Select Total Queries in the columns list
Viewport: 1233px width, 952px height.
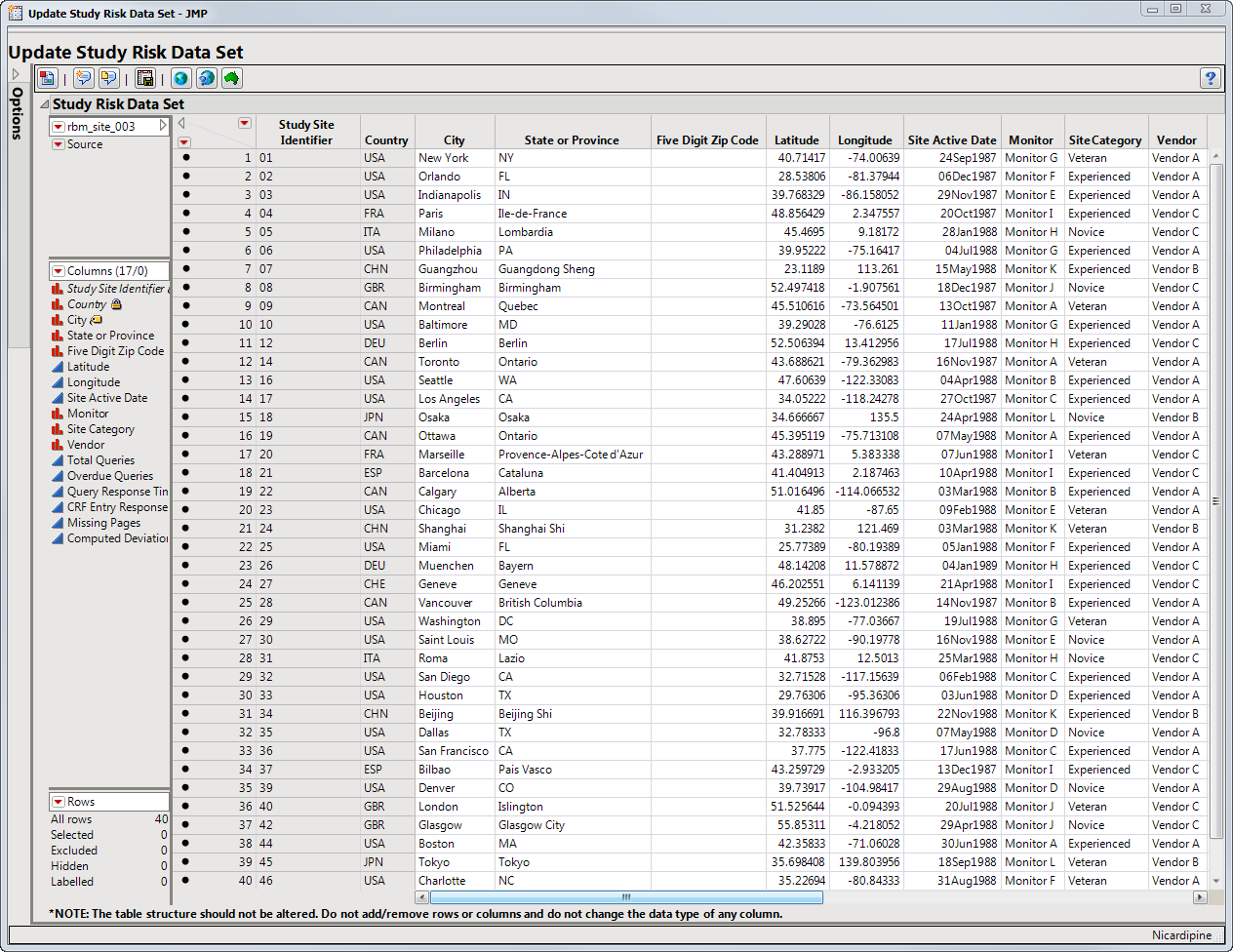click(x=100, y=460)
